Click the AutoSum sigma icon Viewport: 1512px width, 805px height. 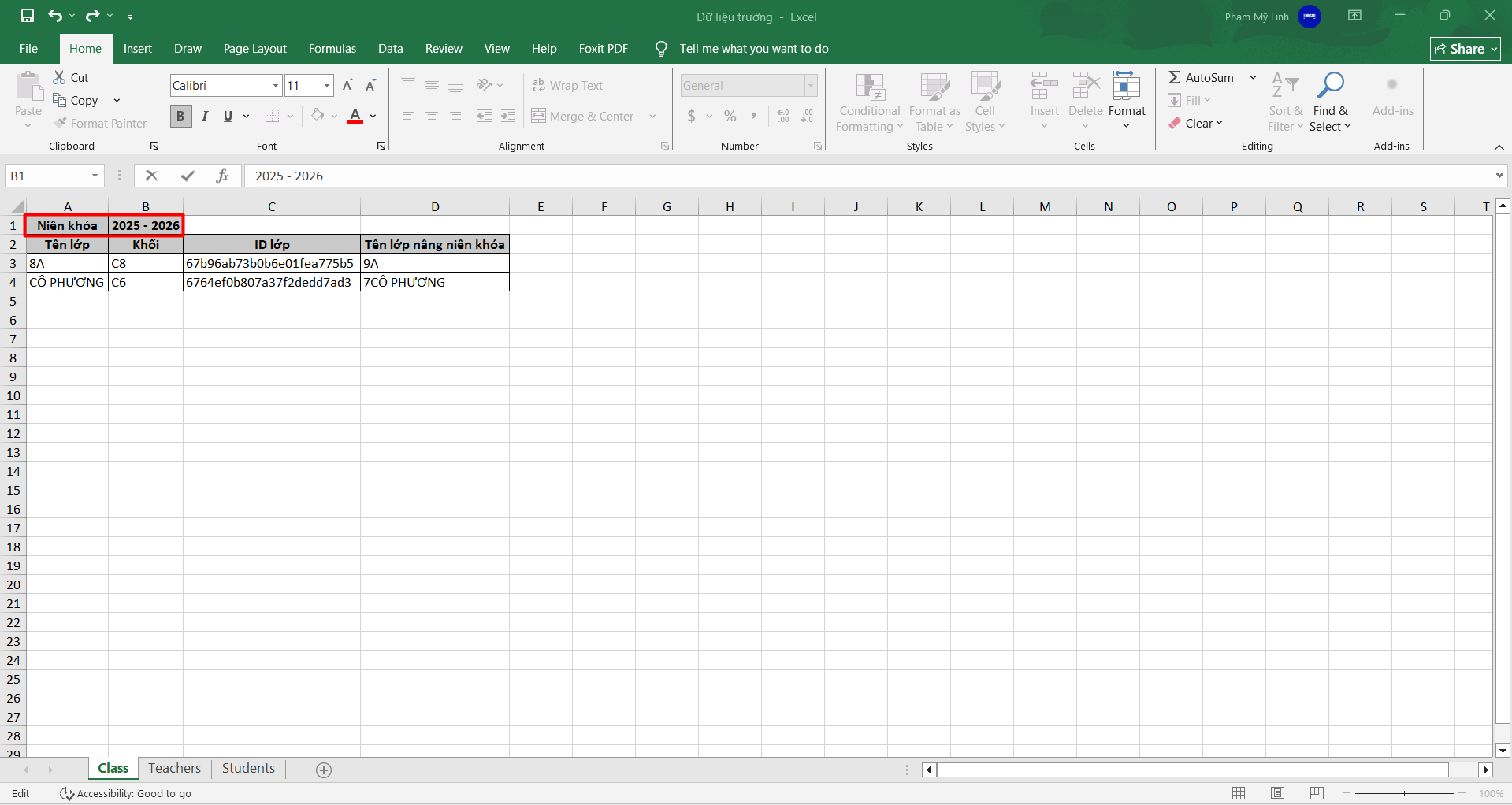1174,77
